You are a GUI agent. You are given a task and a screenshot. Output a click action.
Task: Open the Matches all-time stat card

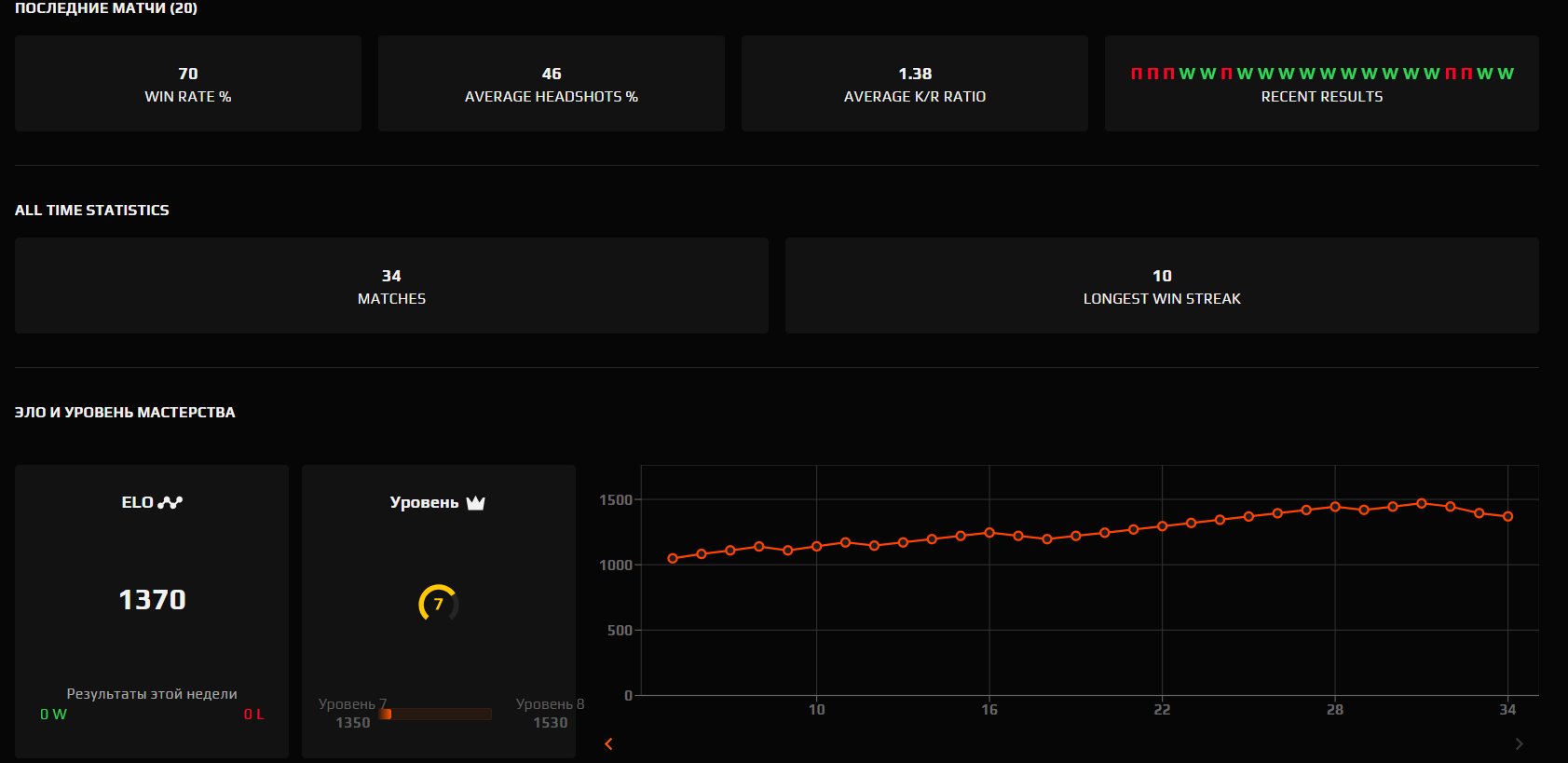pos(391,286)
